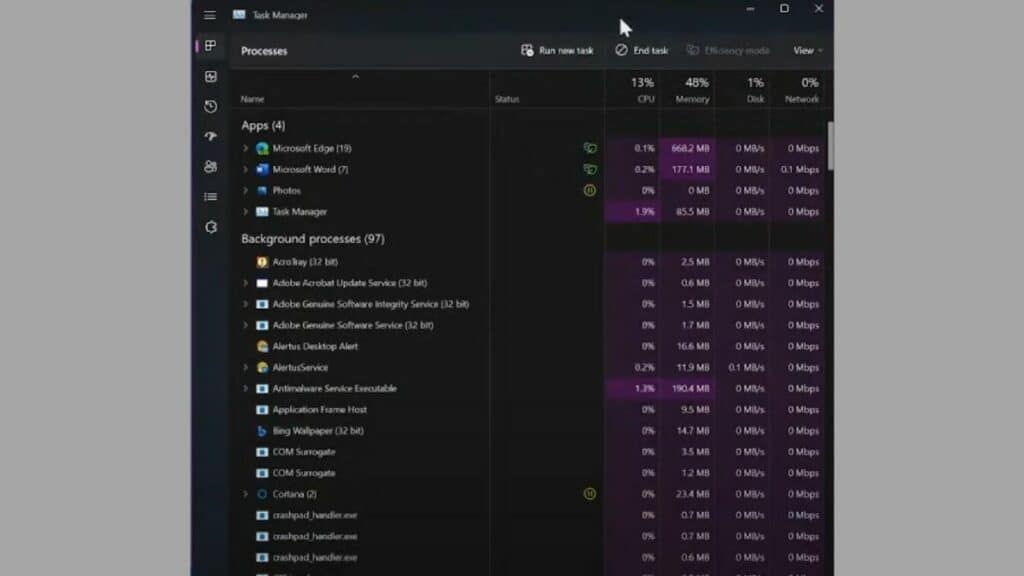Expand the Microsoft Word process group
The height and width of the screenshot is (576, 1024).
247,169
